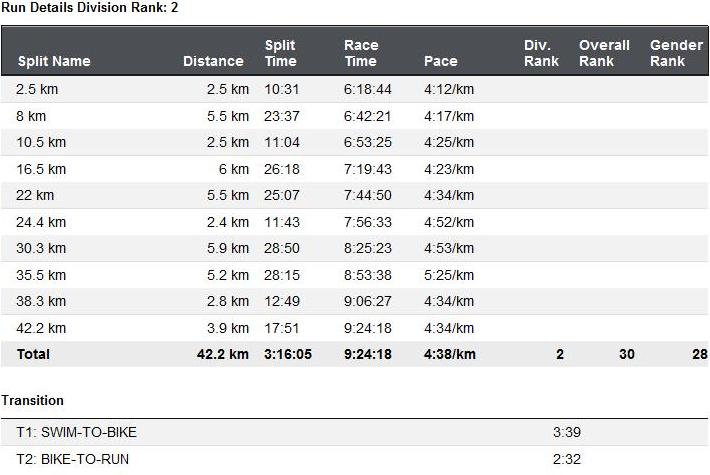Viewport: 710px width, 475px height.
Task: Click the overall rank value 30
Action: [x=626, y=354]
